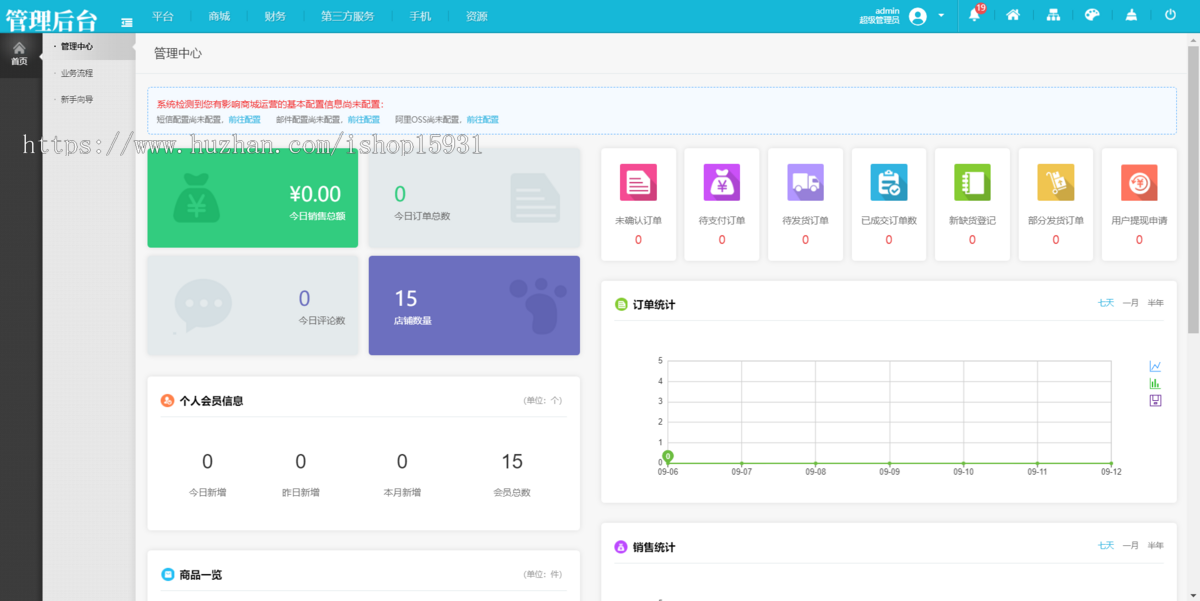Image resolution: width=1200 pixels, height=601 pixels.
Task: Open the theme palette icon
Action: [x=1092, y=15]
